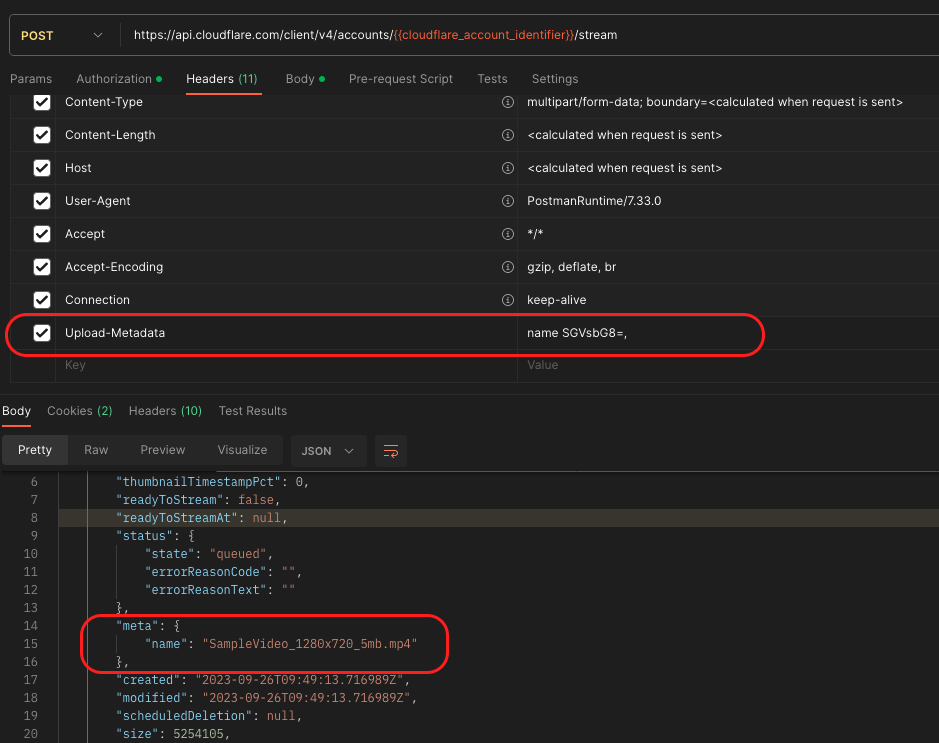Toggle the wrap lines icon in response toolbar

(390, 450)
